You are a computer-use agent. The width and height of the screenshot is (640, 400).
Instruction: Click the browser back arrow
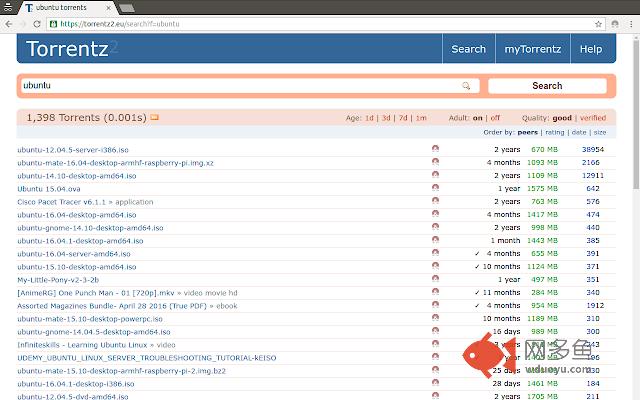pyautogui.click(x=9, y=24)
